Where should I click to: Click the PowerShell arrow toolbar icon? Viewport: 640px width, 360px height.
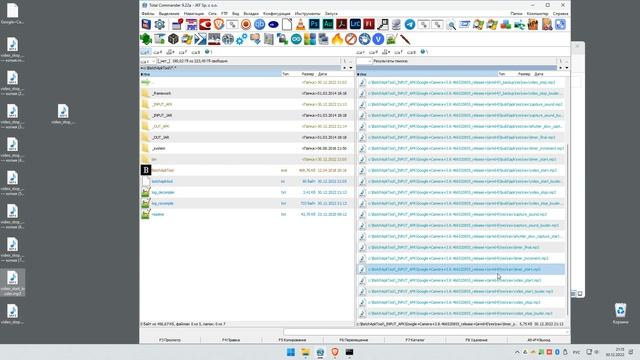click(200, 39)
